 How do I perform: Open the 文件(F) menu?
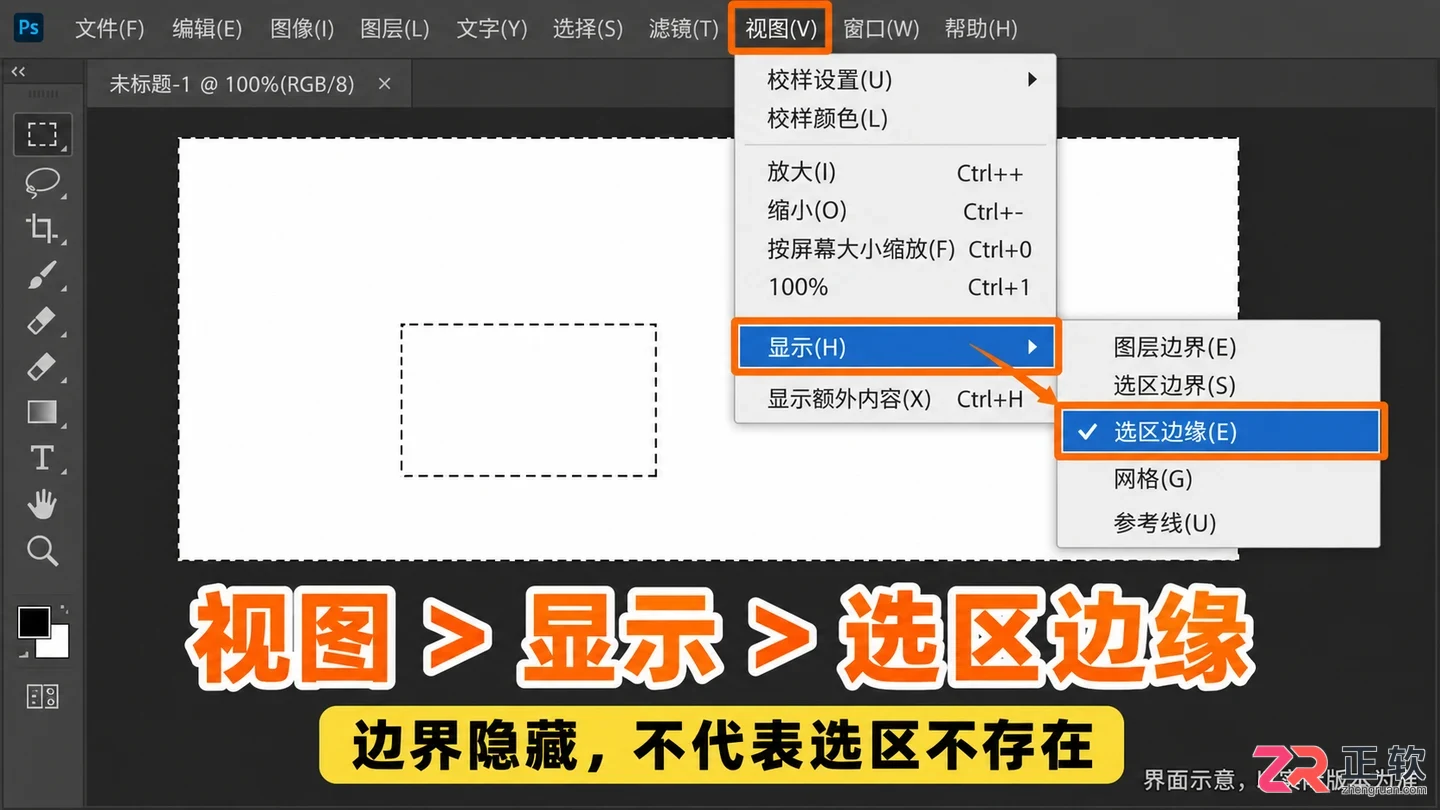point(110,29)
